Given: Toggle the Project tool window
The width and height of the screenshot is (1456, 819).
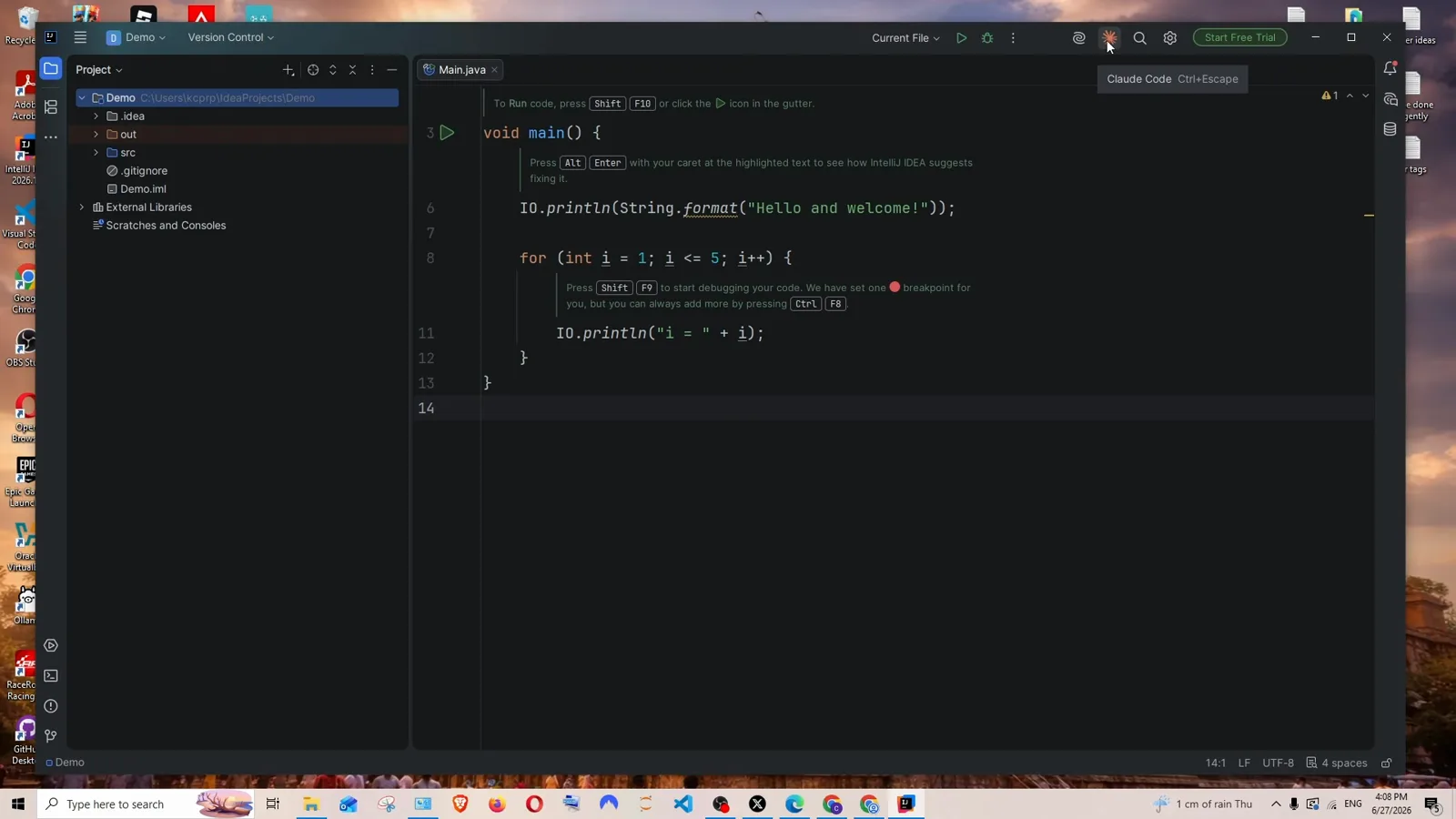Looking at the screenshot, I should pos(51,68).
